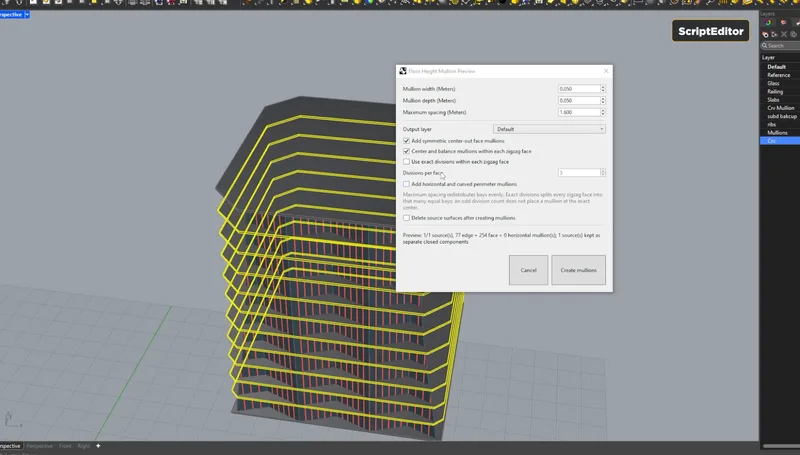Cancel the Floor Height Mullion Preview dialog
800x455 pixels.
pos(528,270)
